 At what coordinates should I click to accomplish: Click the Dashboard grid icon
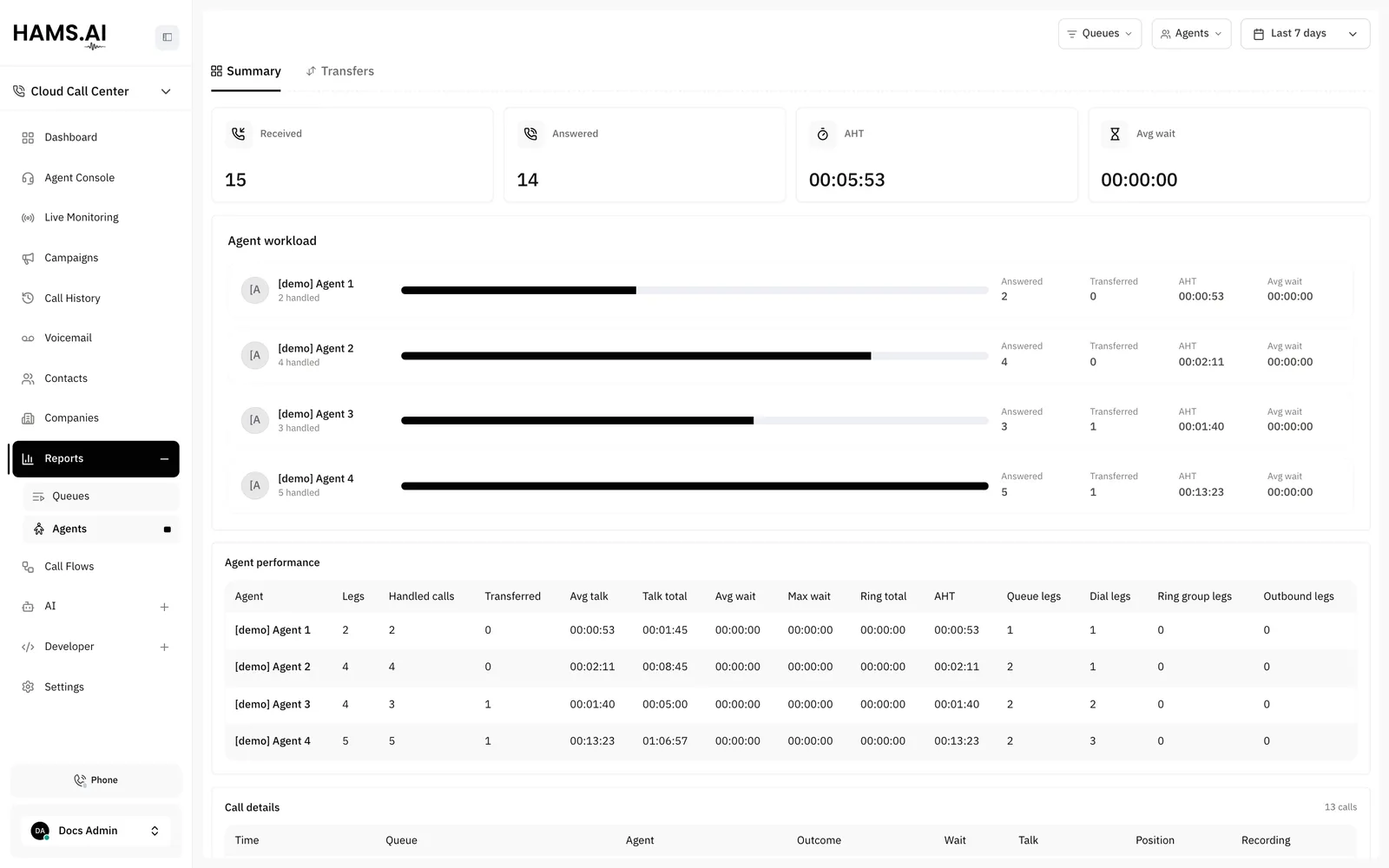[x=28, y=138]
